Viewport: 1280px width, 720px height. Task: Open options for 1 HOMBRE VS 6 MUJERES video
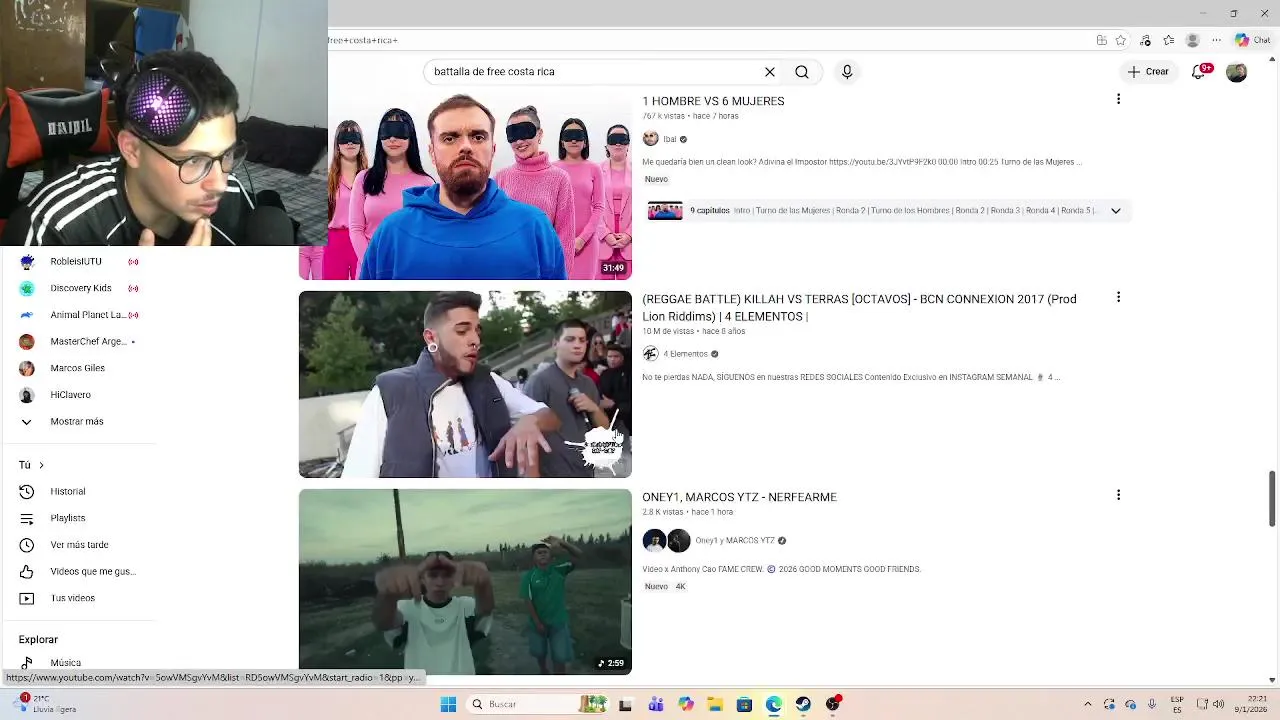1118,99
